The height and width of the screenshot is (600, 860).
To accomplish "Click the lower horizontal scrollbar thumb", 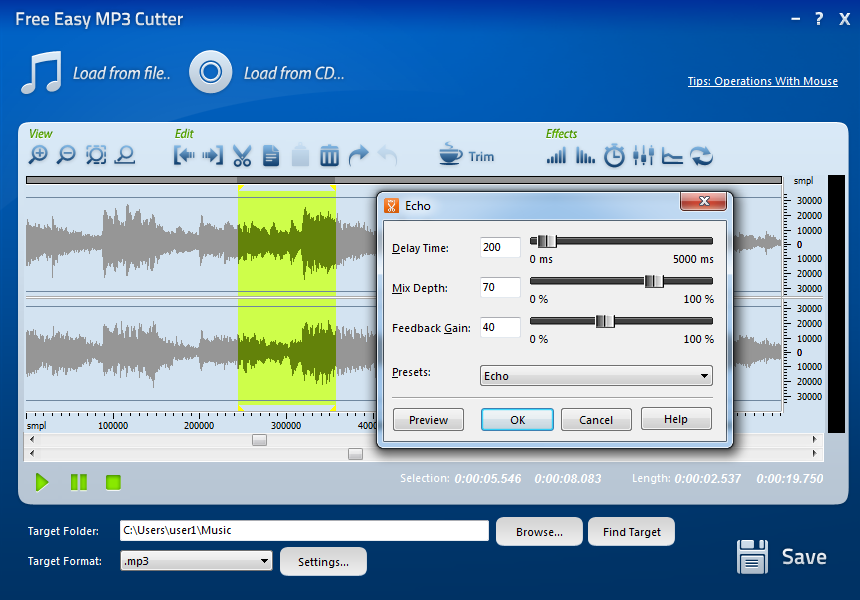I will click(355, 454).
